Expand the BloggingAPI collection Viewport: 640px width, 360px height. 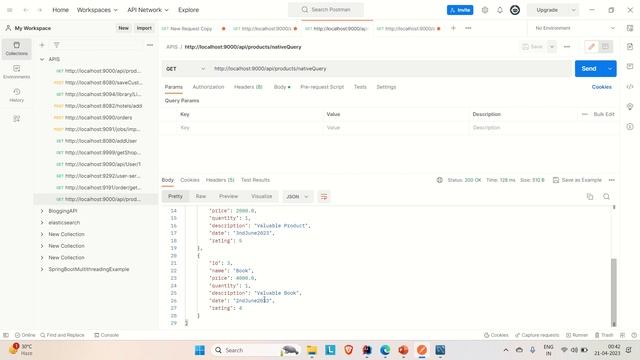tap(42, 211)
